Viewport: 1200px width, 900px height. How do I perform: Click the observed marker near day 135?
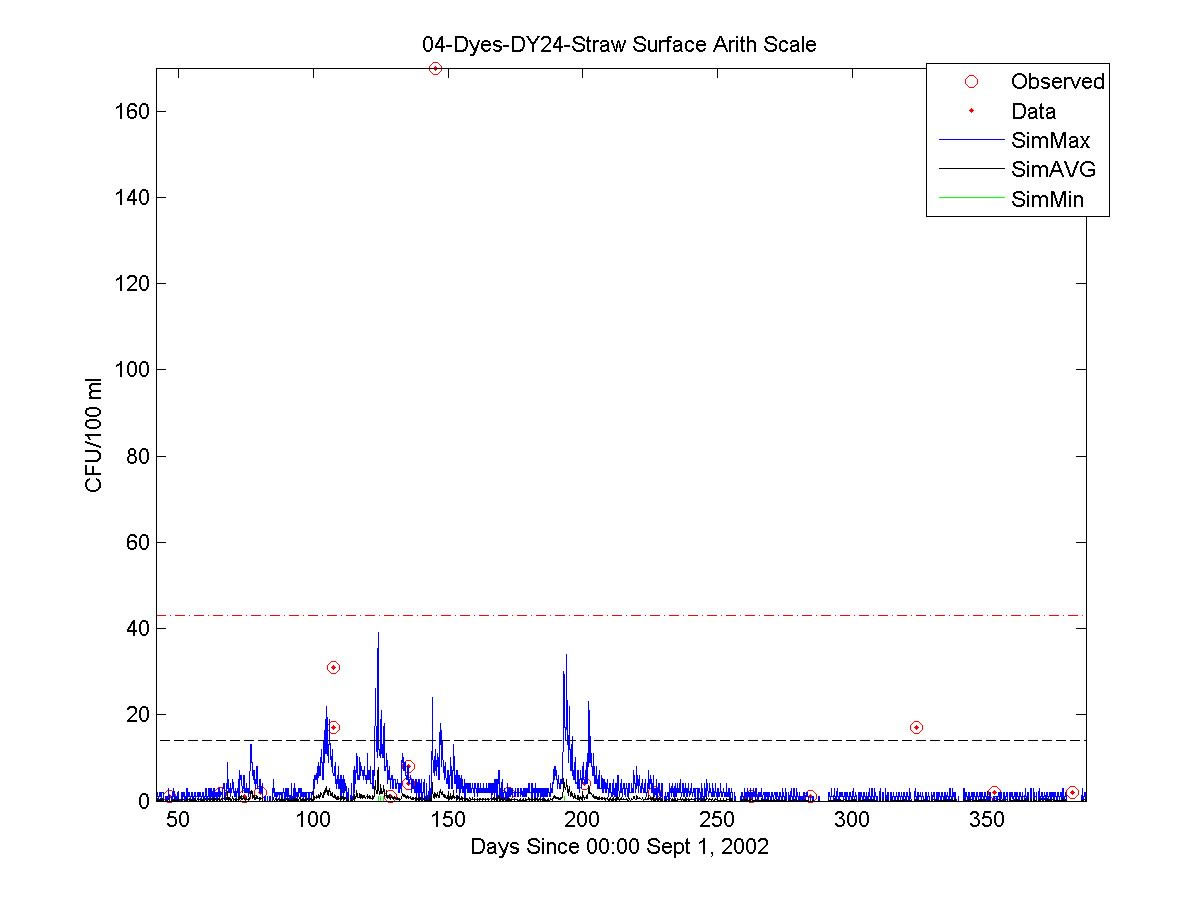coord(408,766)
